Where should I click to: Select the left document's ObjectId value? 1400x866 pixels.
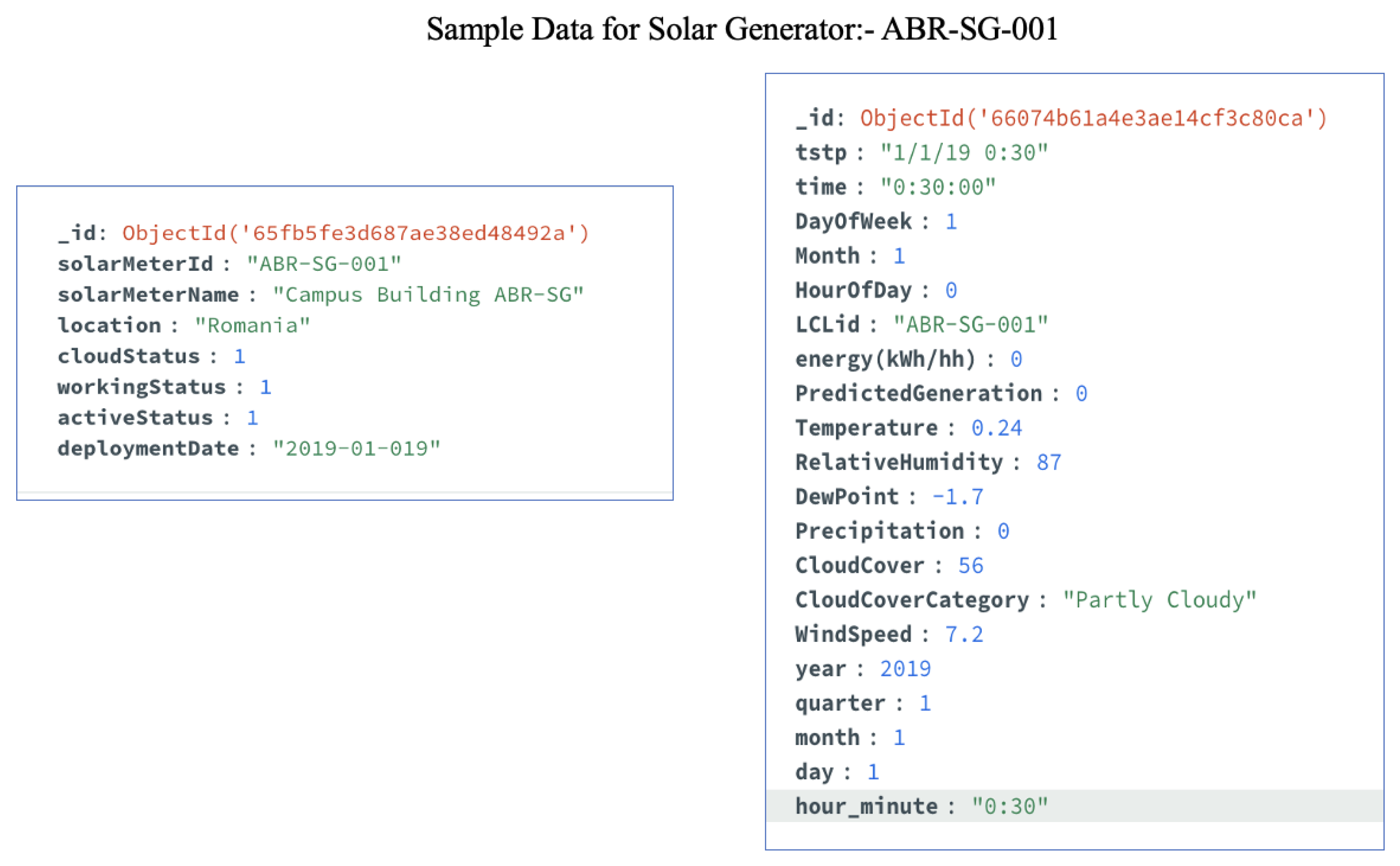355,233
